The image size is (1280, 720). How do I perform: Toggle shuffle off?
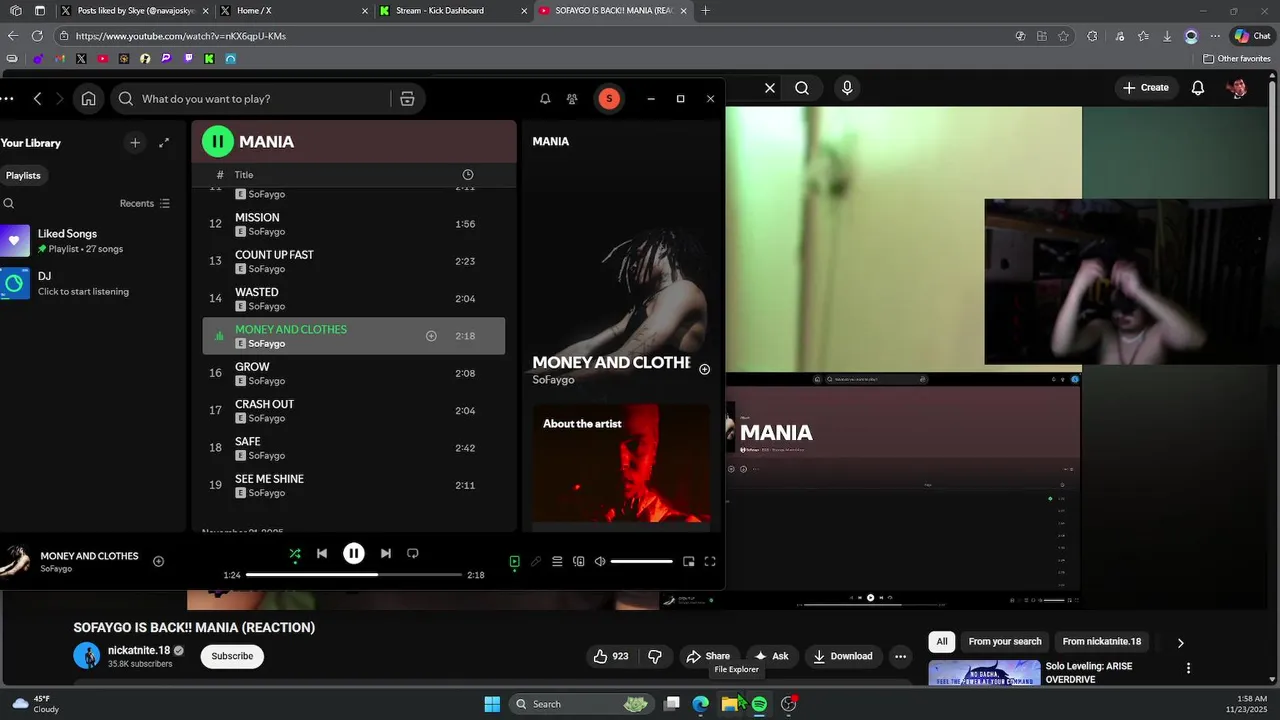(x=295, y=553)
